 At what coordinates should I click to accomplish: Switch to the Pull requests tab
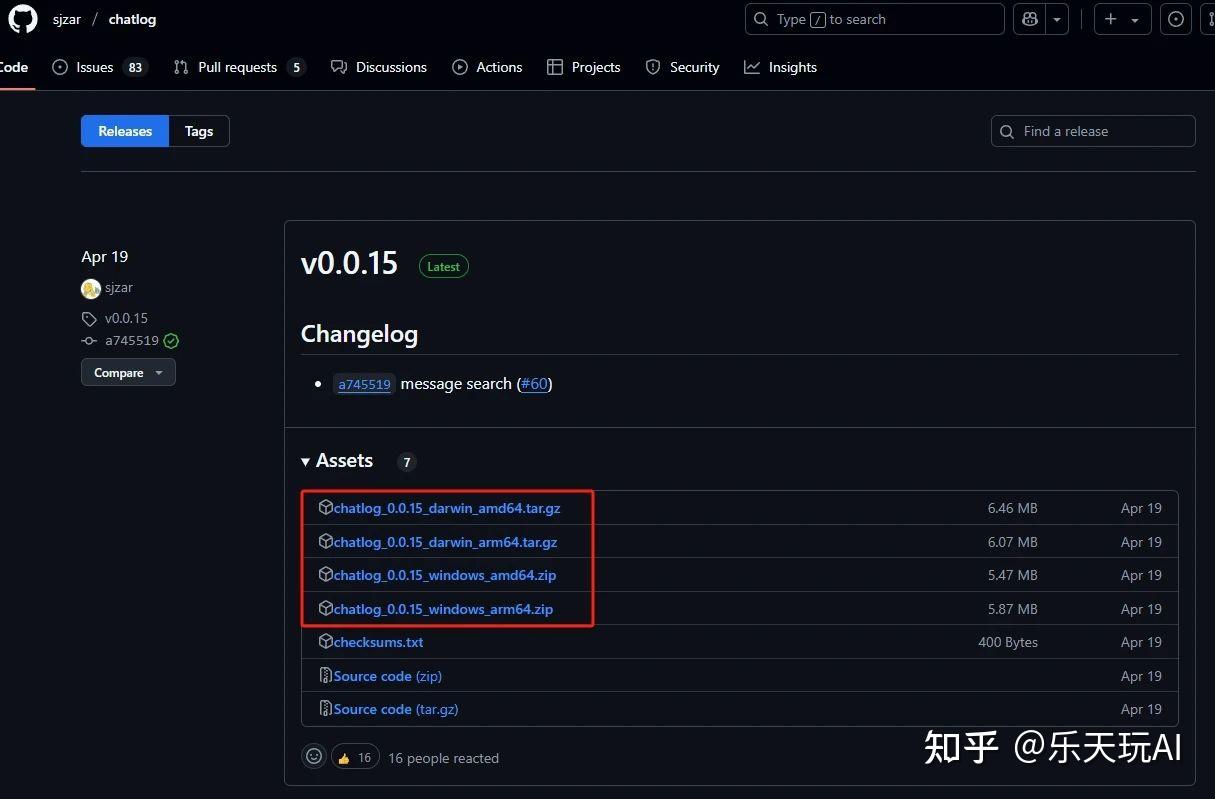coord(238,67)
